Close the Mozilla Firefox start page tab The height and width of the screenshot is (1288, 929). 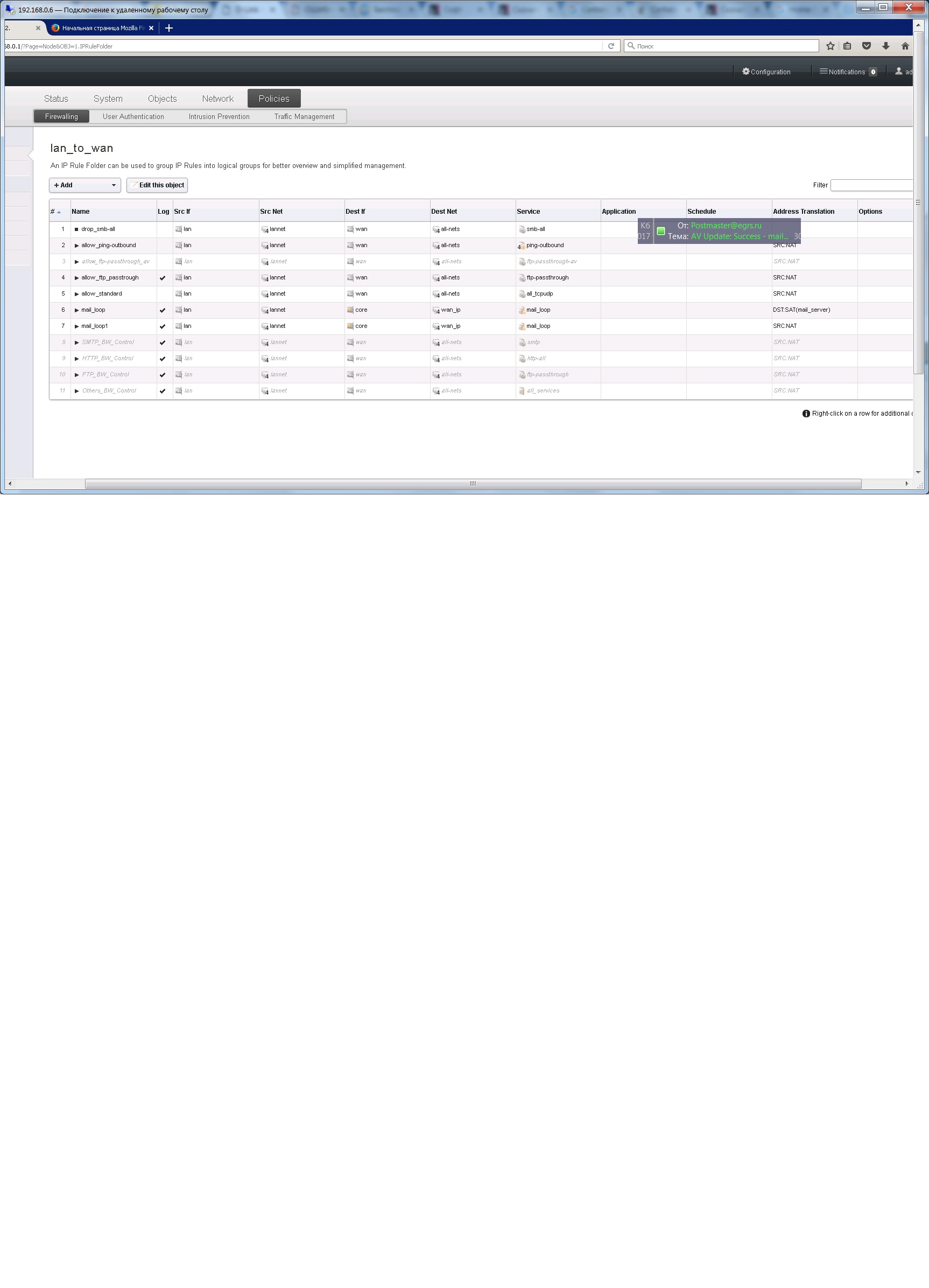tap(151, 28)
